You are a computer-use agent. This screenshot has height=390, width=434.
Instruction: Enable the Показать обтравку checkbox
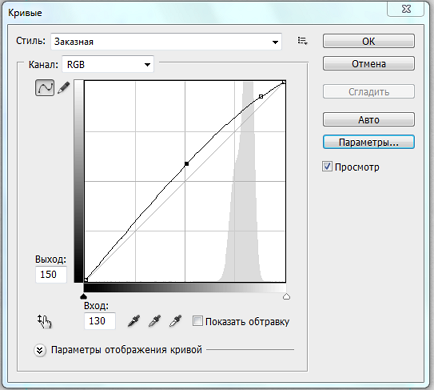197,321
